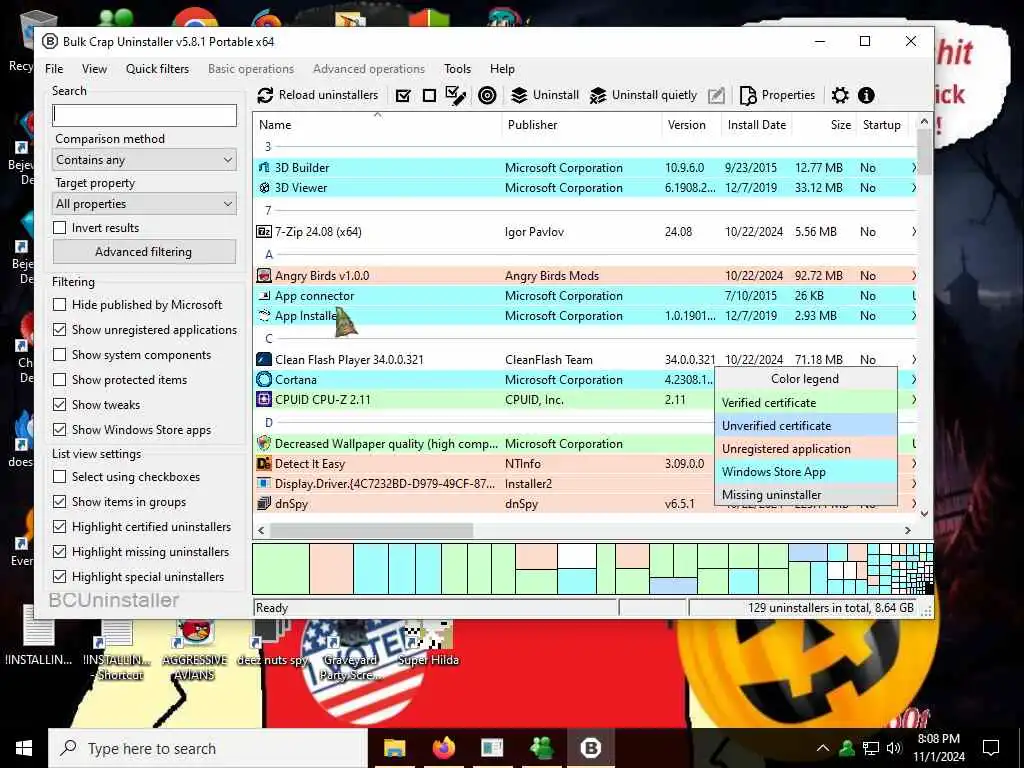Click the Search input field
1024x768 pixels.
[x=144, y=116]
